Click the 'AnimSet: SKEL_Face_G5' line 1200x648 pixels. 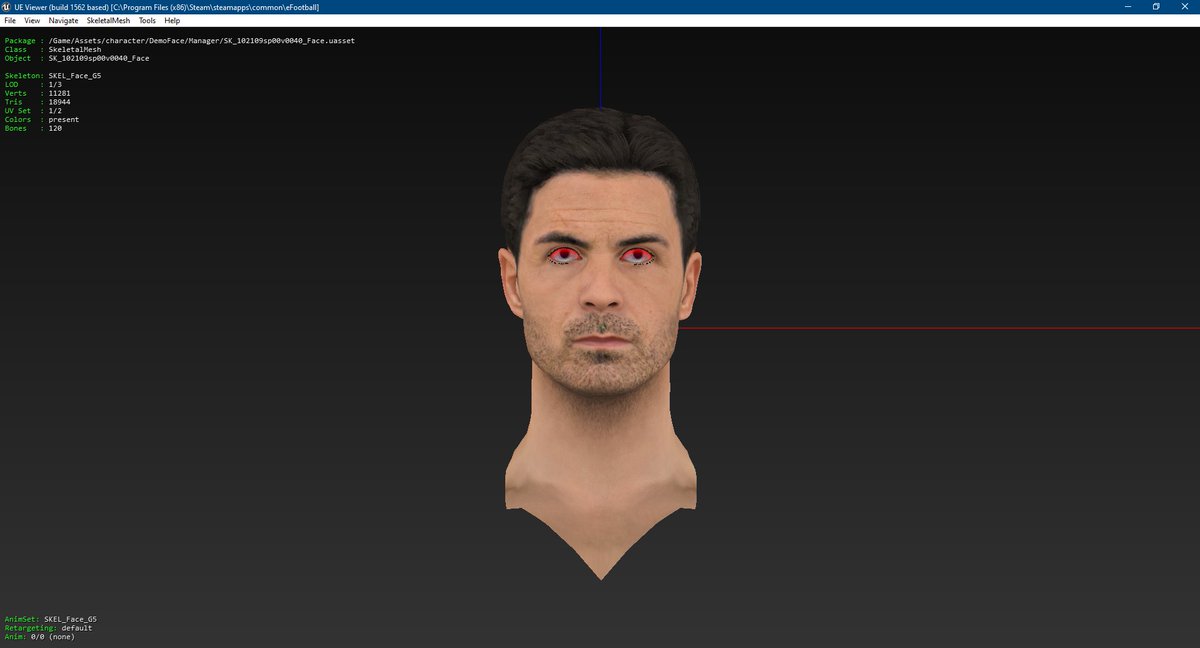51,619
